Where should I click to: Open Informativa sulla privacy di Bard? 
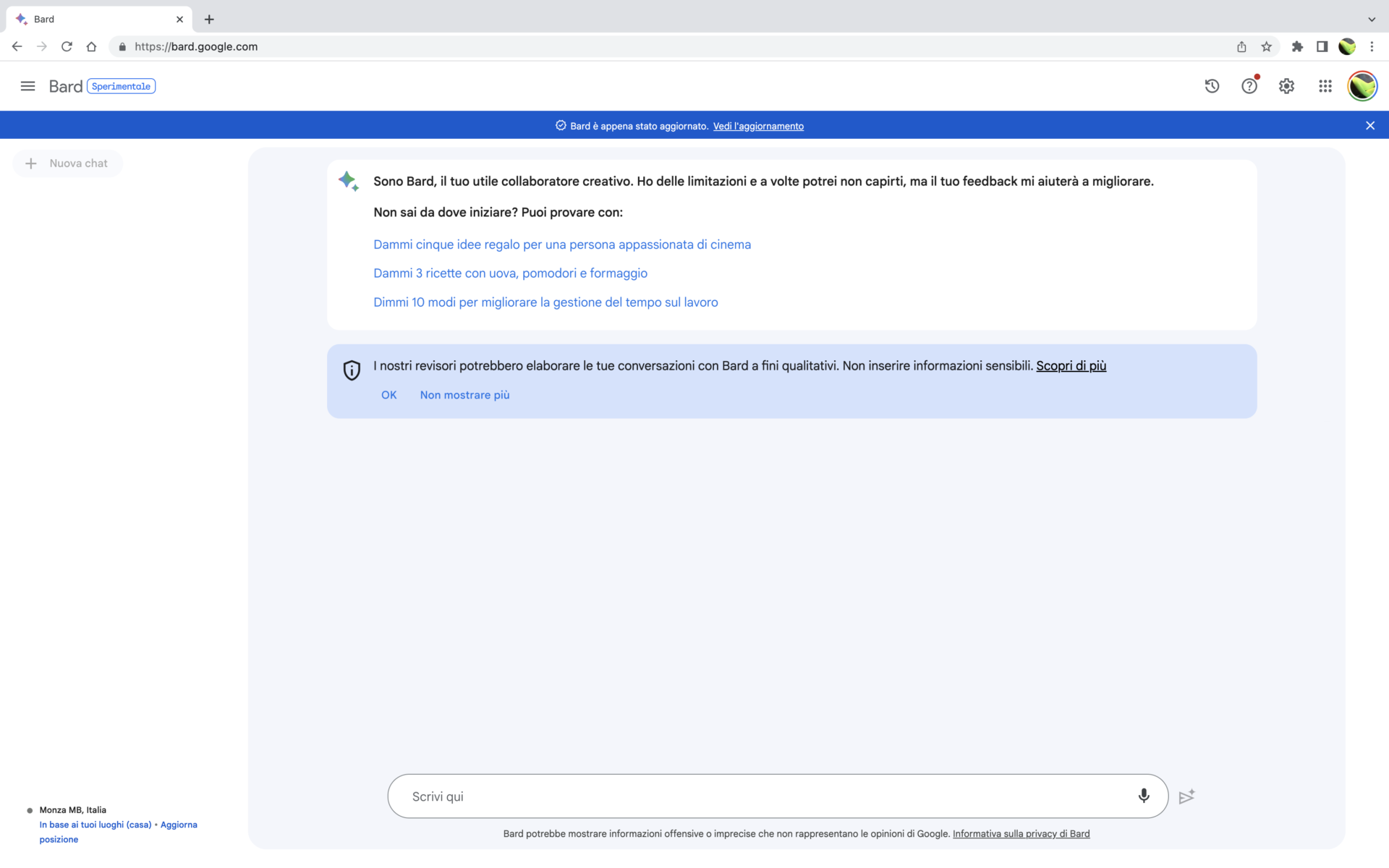pos(1021,834)
